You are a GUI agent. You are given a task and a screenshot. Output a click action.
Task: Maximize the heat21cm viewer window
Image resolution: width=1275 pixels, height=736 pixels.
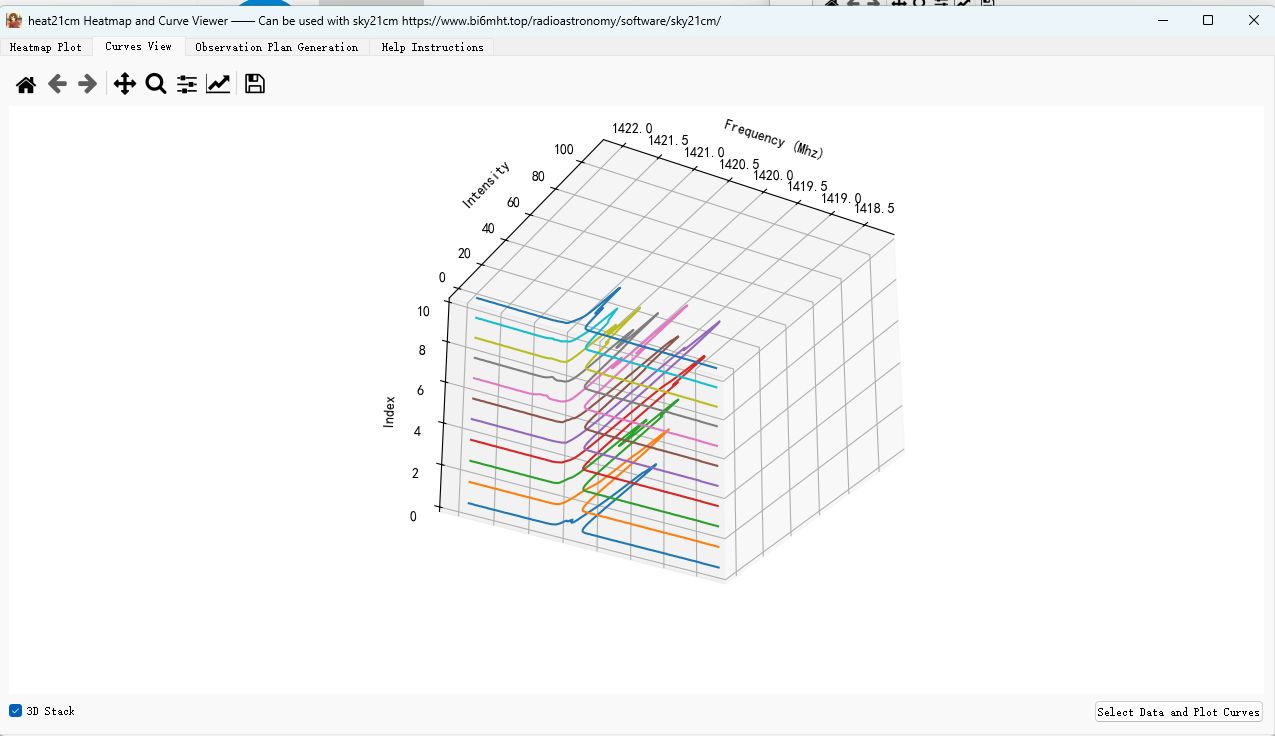1207,20
